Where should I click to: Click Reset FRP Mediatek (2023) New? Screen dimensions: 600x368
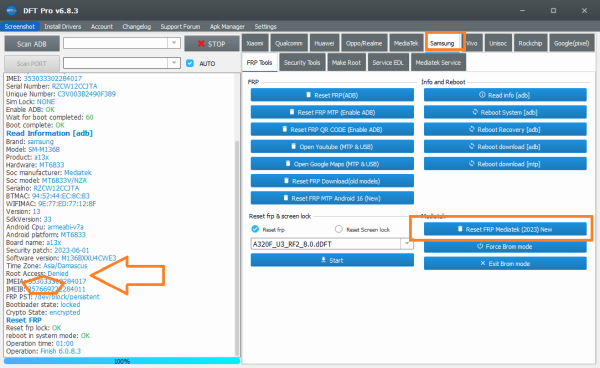505,229
